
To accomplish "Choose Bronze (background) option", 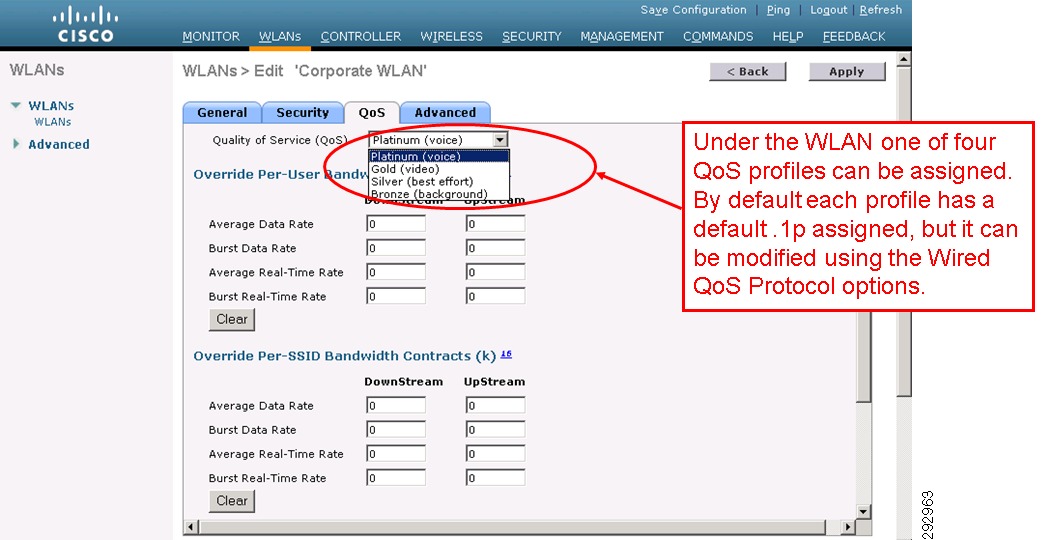I will click(439, 194).
